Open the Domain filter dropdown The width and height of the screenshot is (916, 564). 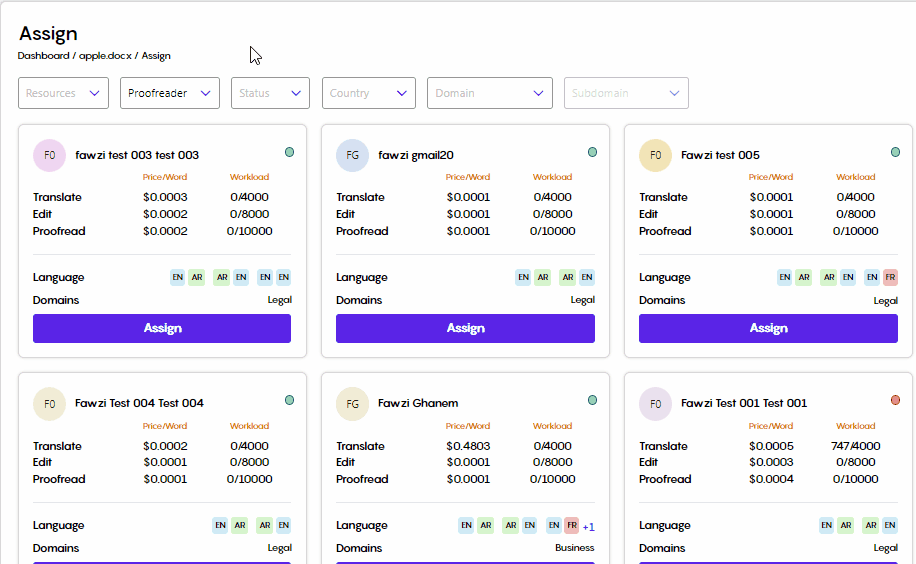point(490,93)
